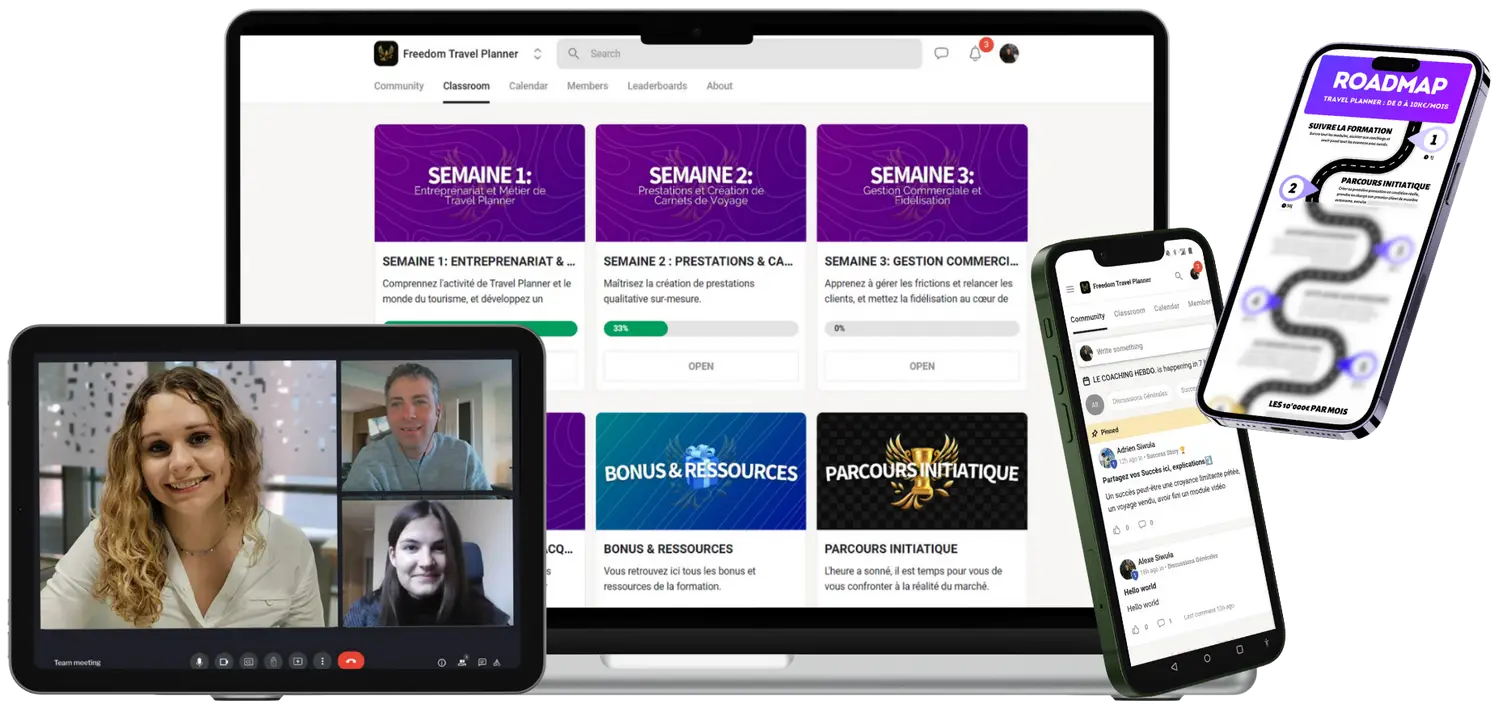Click the Search field in laptop header
This screenshot has height=709, width=1500.
click(740, 54)
